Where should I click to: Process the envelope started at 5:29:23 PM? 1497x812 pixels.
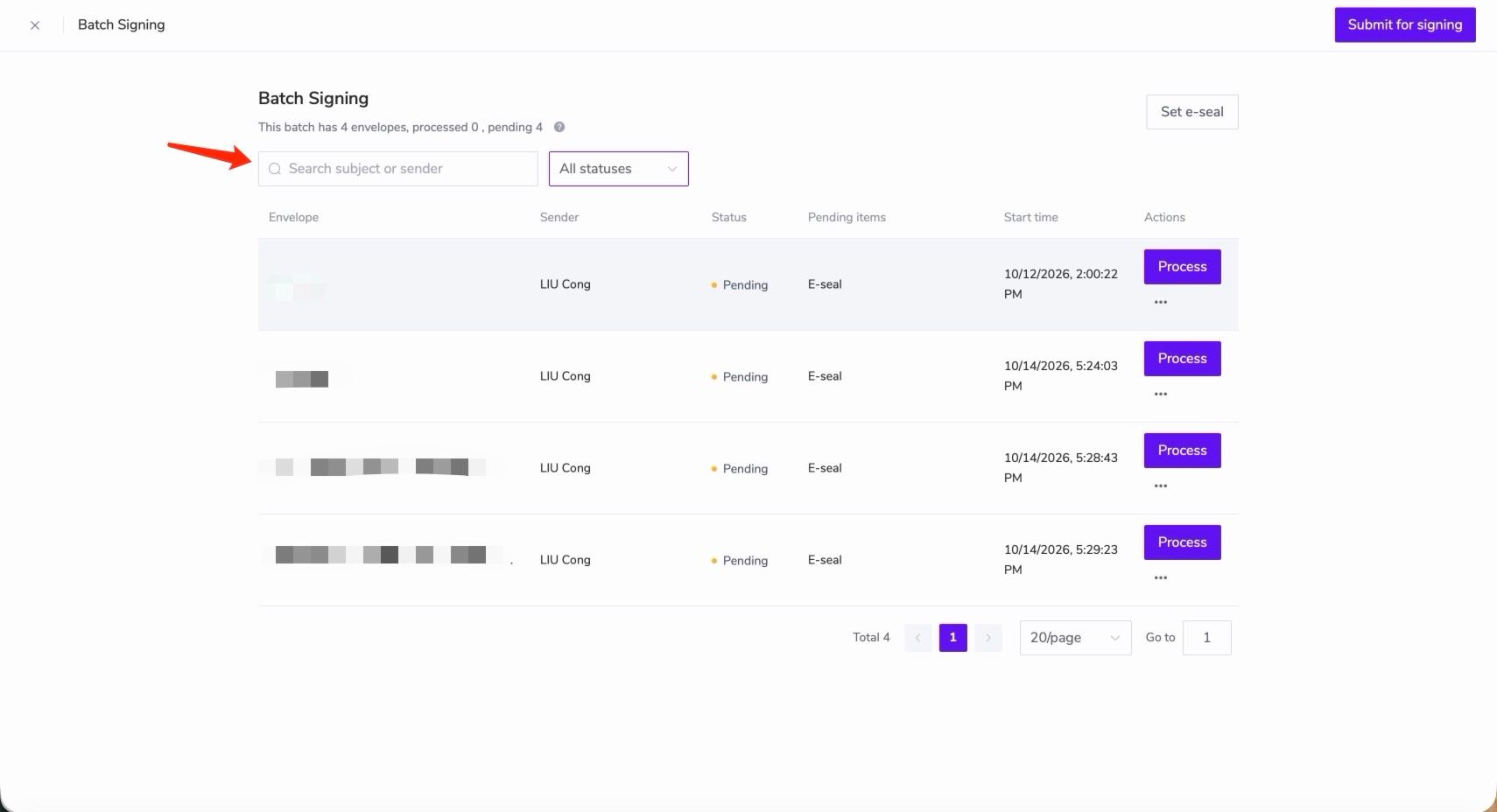[x=1183, y=542]
